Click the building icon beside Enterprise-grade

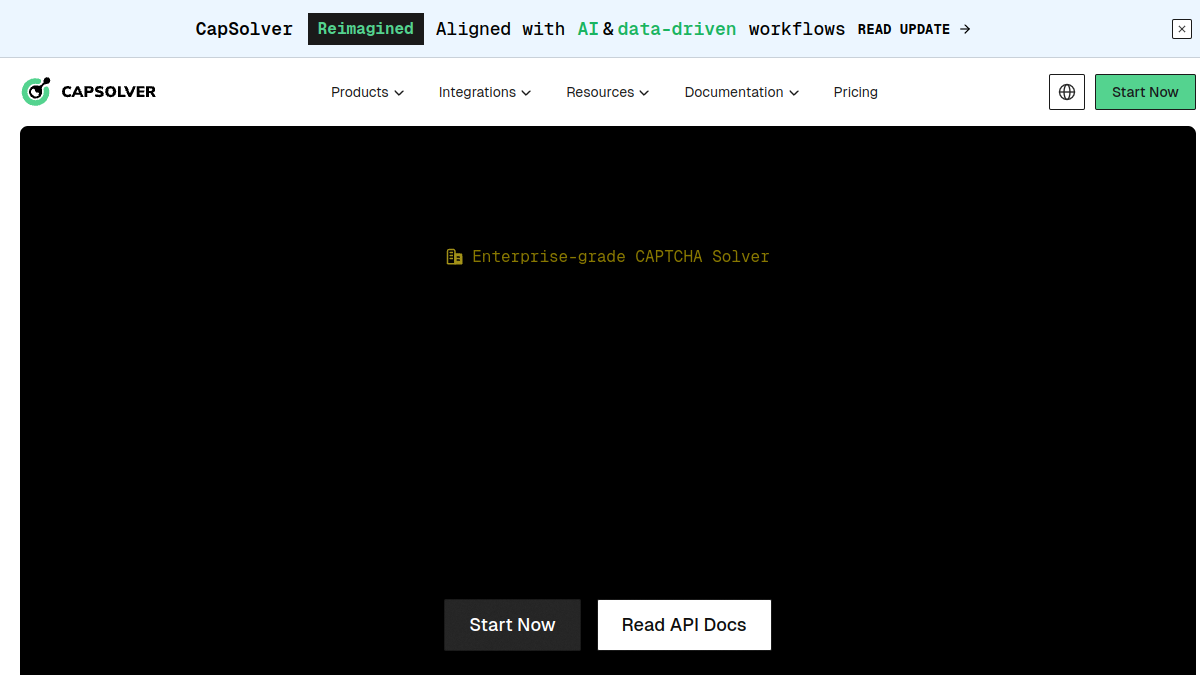pos(454,257)
